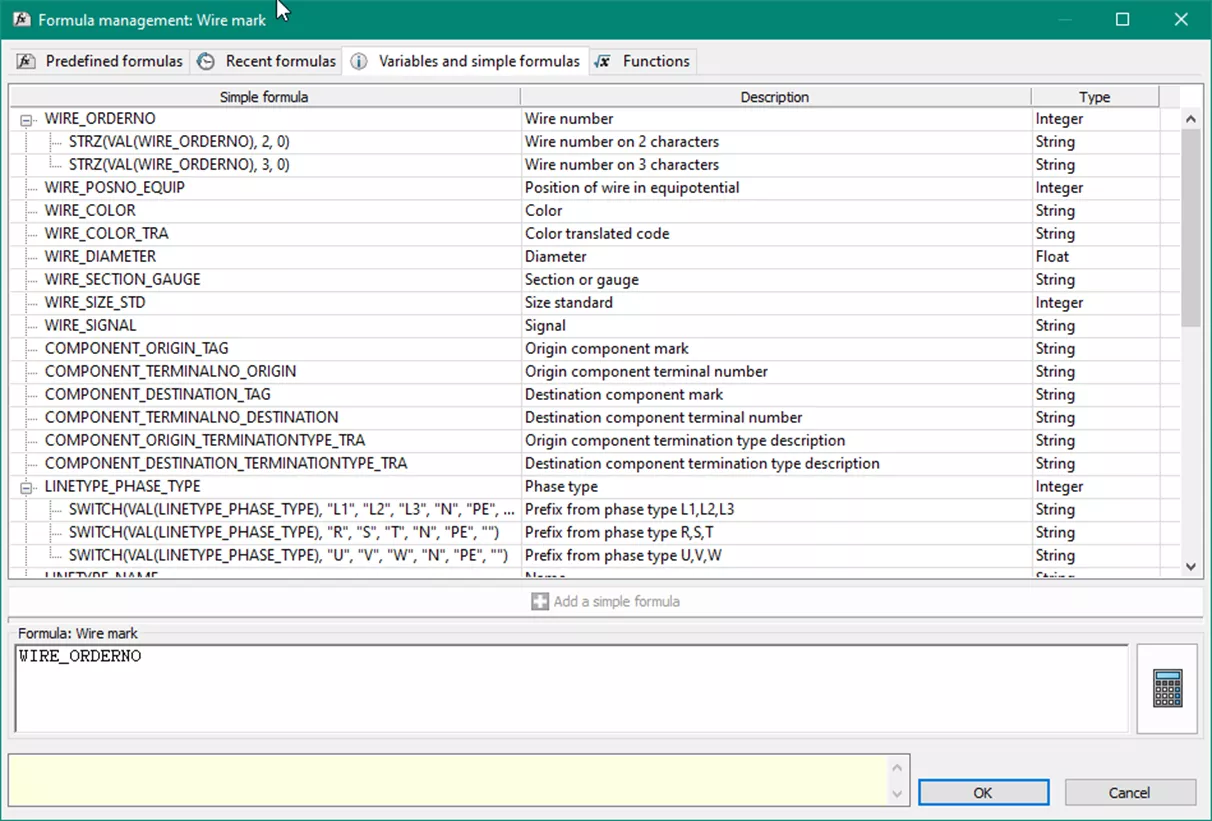1212x821 pixels.
Task: Switch to the Predefined formulas tab
Action: tap(113, 62)
